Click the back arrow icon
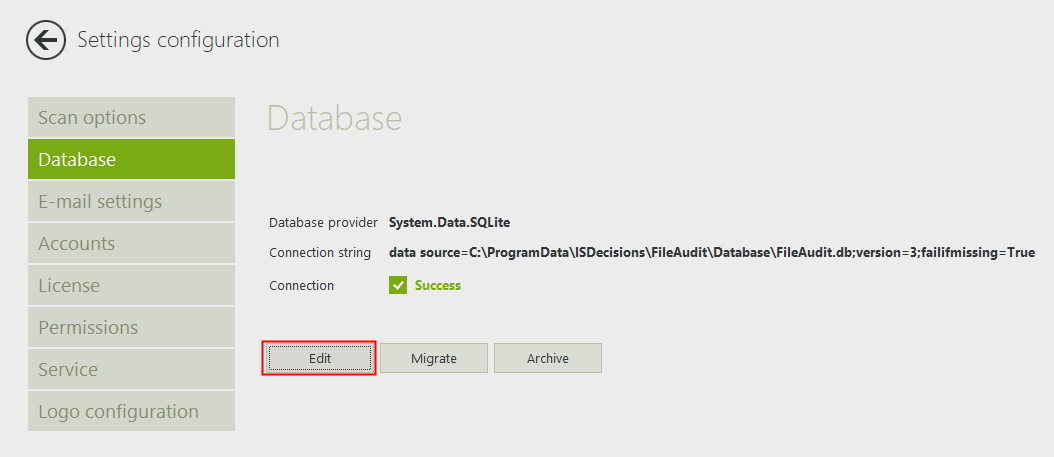The width and height of the screenshot is (1054, 457). [x=45, y=40]
